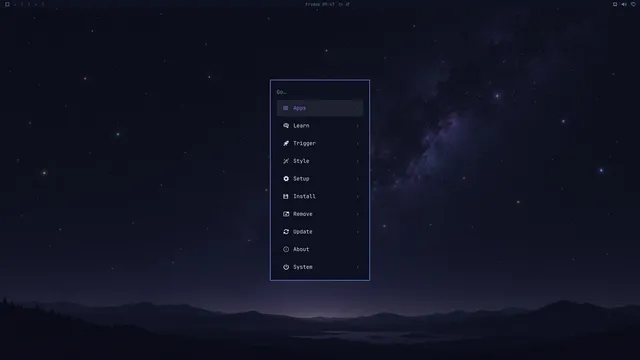
Task: Click the Apps grid icon
Action: 286,108
